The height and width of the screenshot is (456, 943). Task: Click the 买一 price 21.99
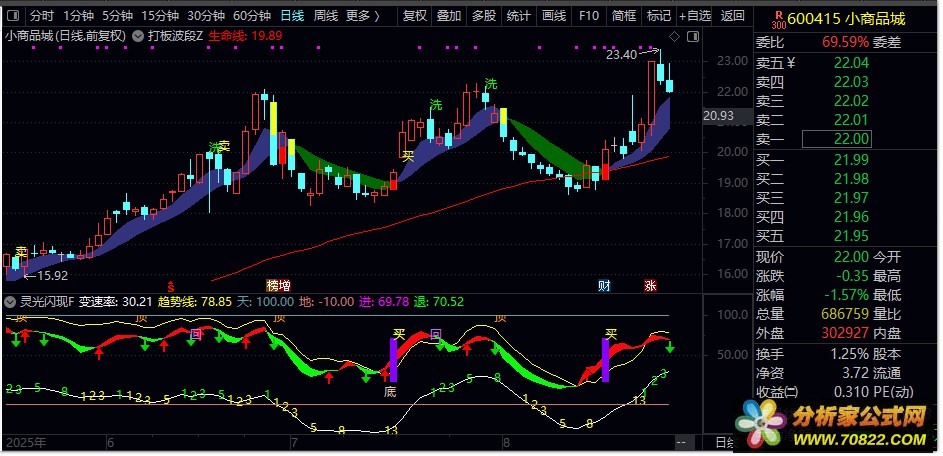tap(852, 159)
